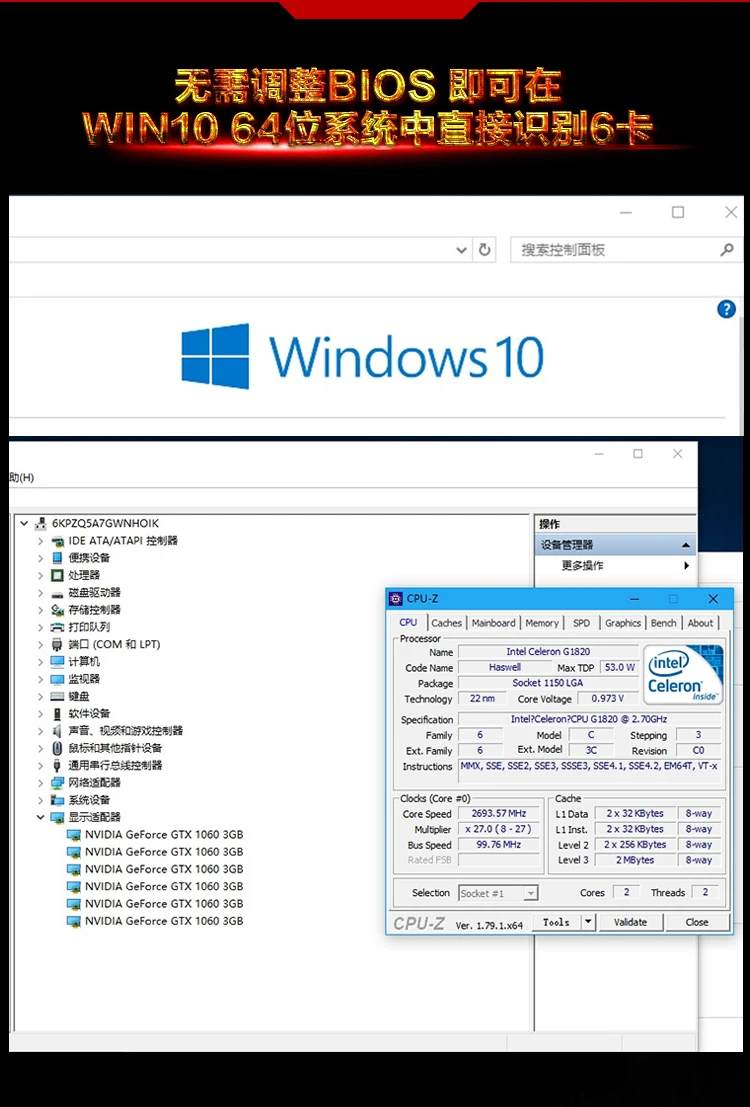Click the Validate button in CPU-Z
The width and height of the screenshot is (750, 1107).
(630, 922)
